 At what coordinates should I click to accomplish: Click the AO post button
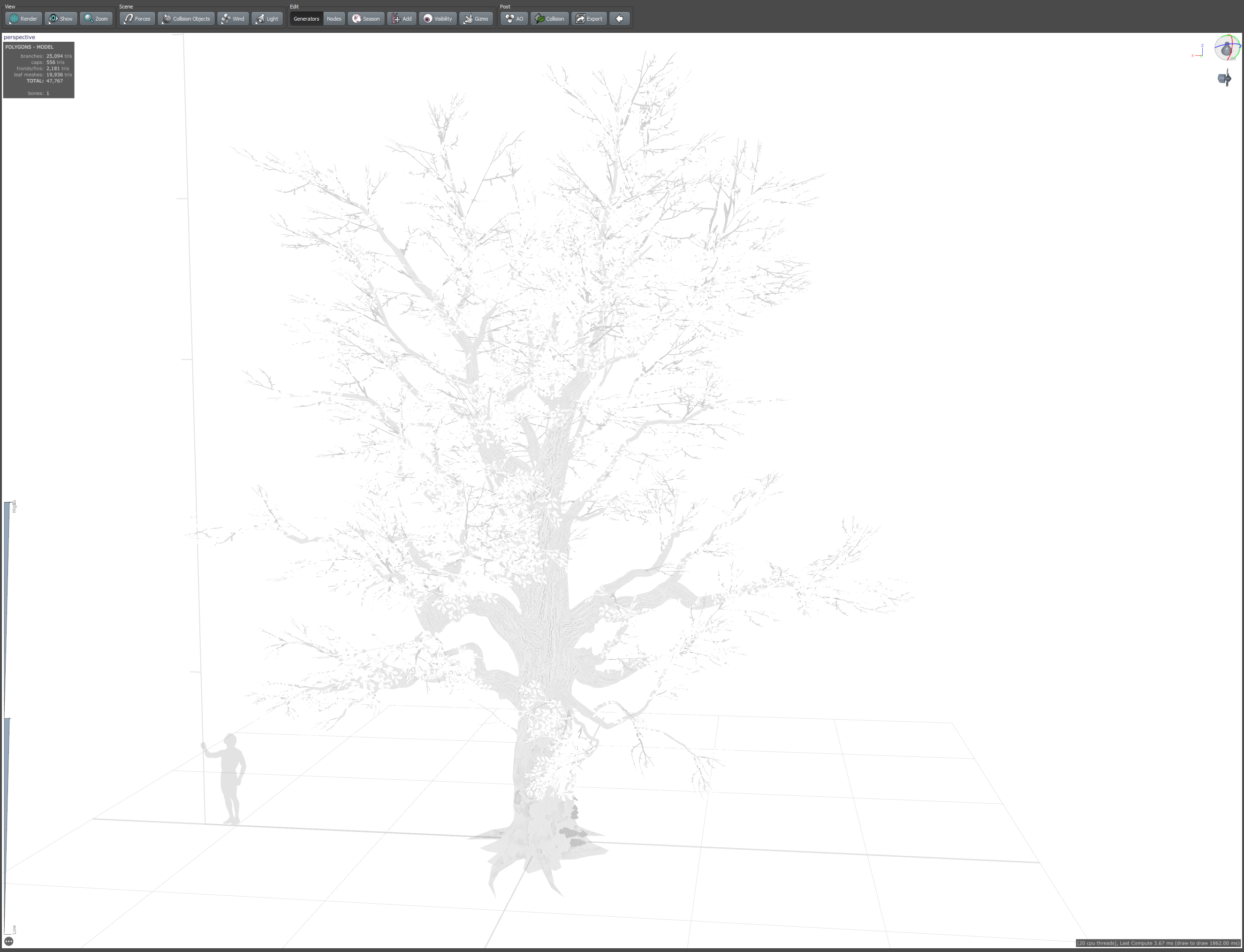pyautogui.click(x=514, y=19)
